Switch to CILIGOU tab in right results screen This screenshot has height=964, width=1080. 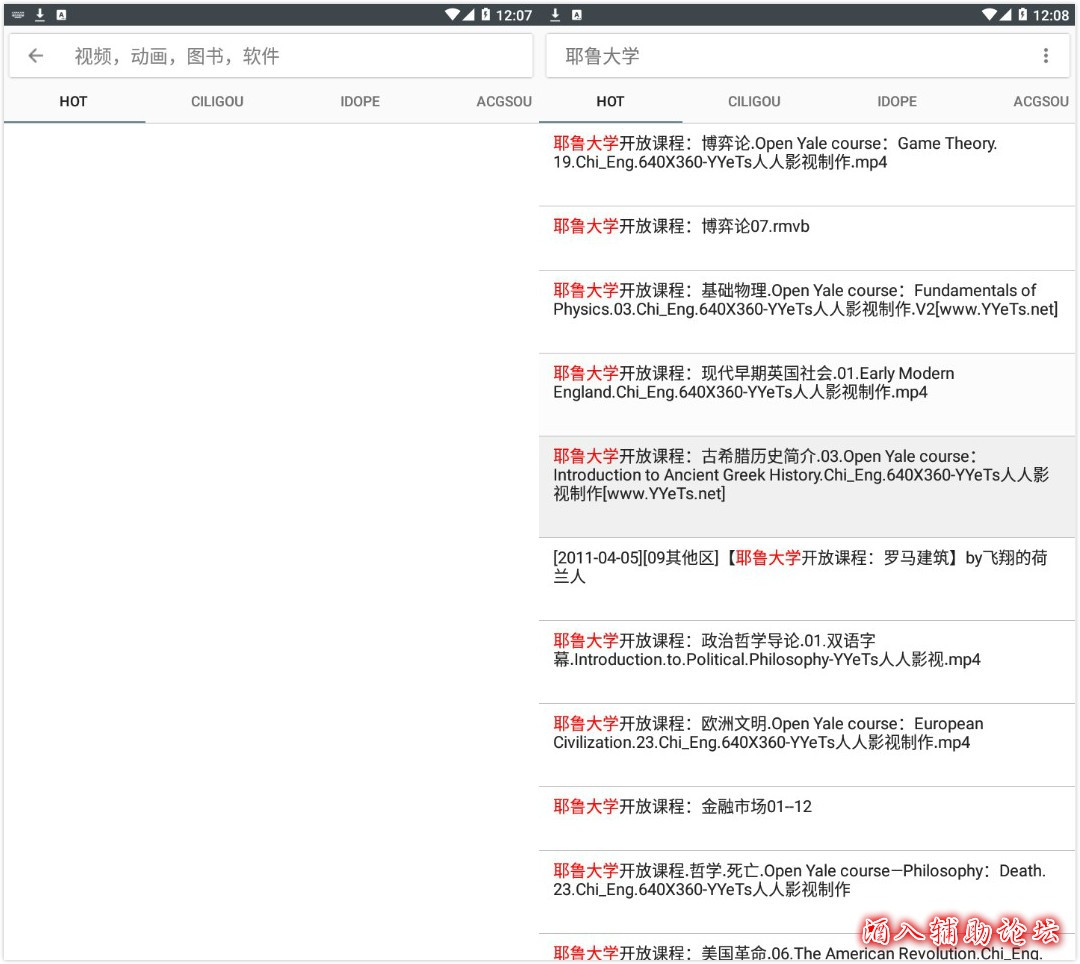click(x=754, y=102)
